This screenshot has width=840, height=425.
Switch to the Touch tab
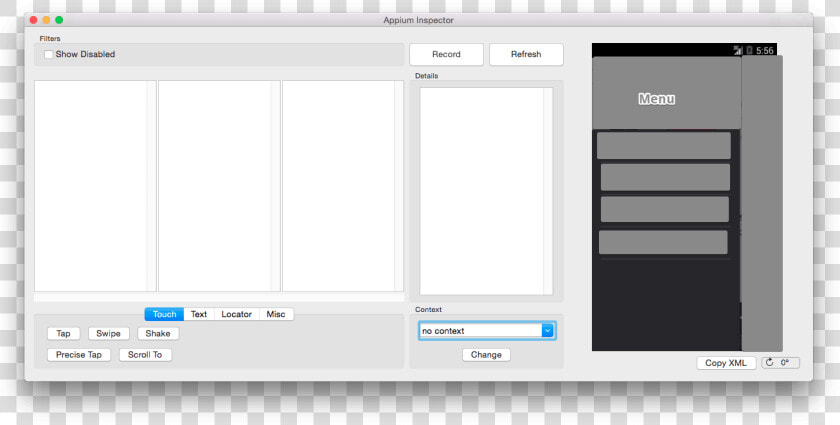click(x=164, y=314)
